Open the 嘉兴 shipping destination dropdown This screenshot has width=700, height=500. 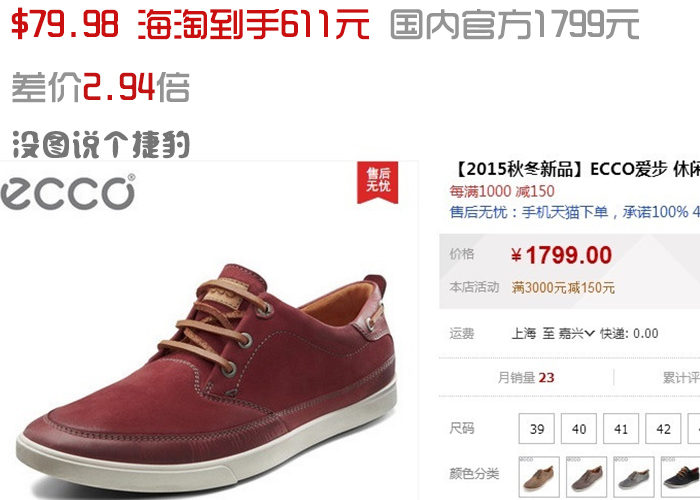pyautogui.click(x=576, y=333)
